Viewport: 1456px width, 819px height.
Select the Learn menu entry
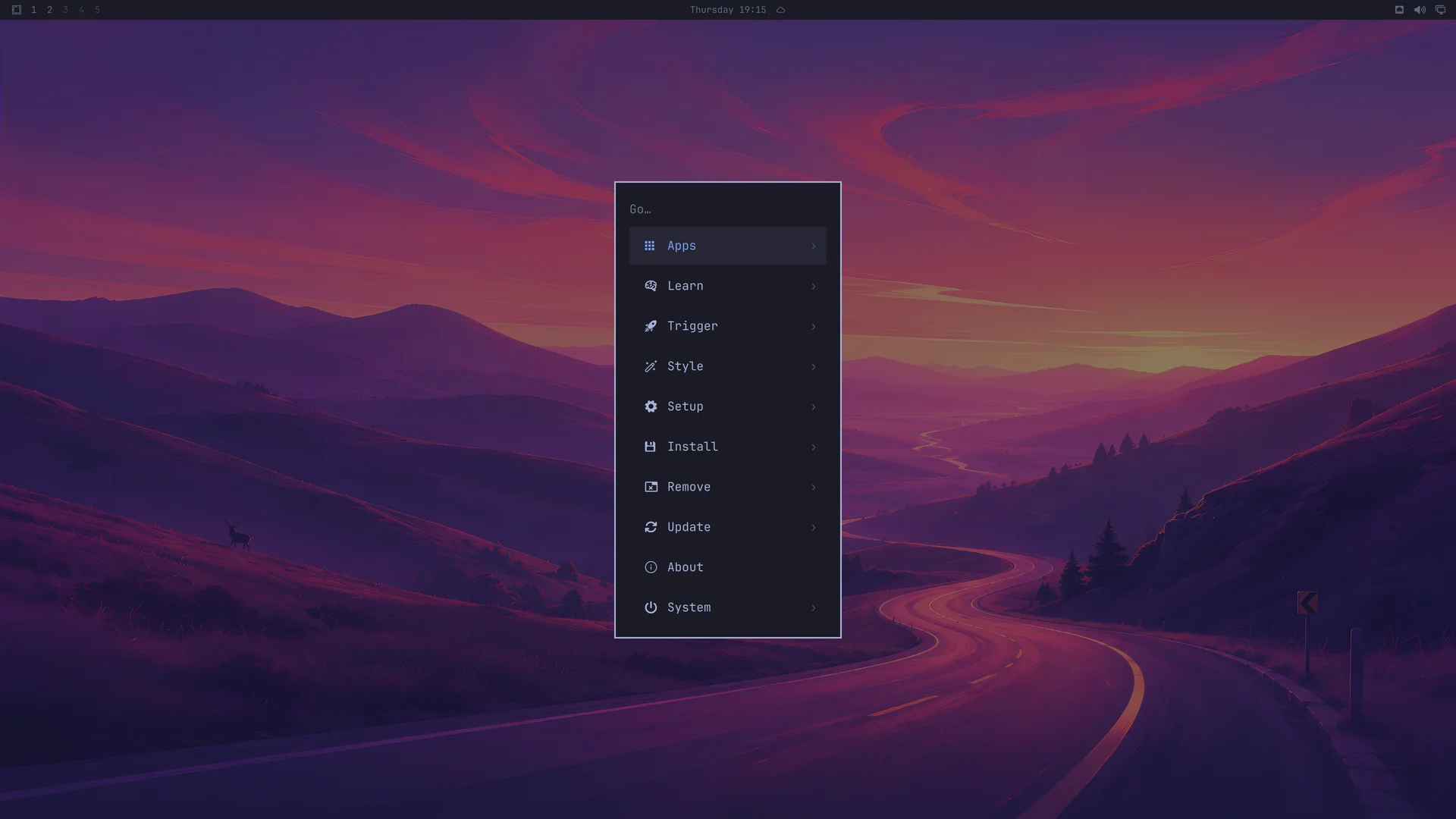[728, 286]
